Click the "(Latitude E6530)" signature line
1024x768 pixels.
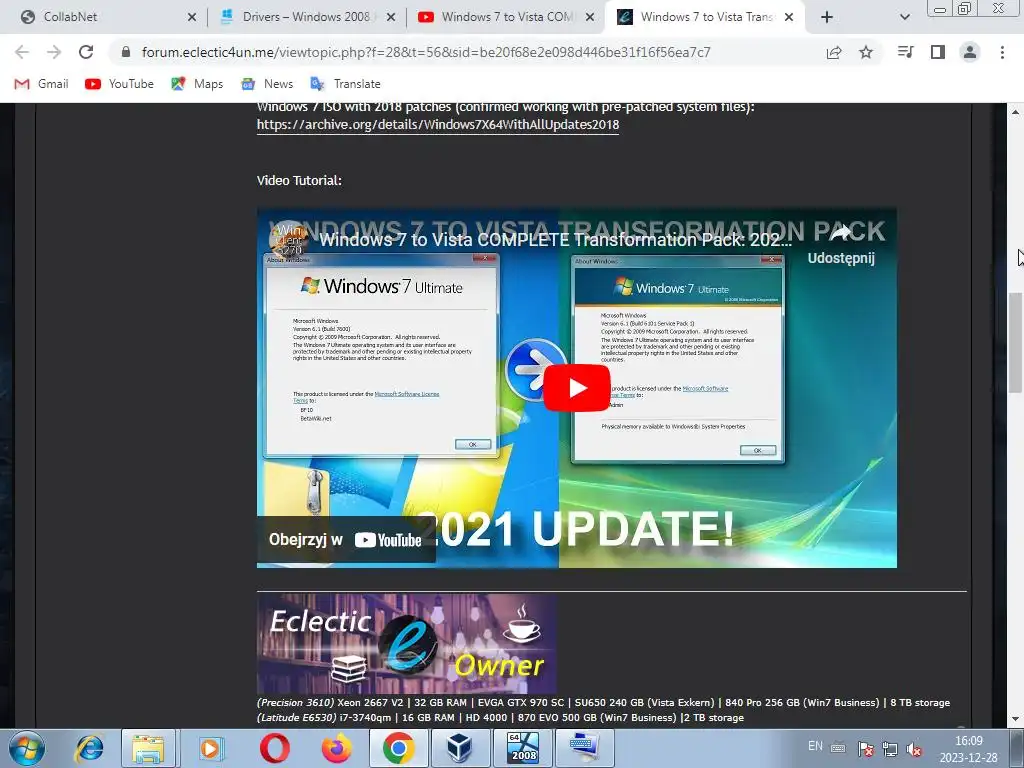pyautogui.click(x=500, y=717)
